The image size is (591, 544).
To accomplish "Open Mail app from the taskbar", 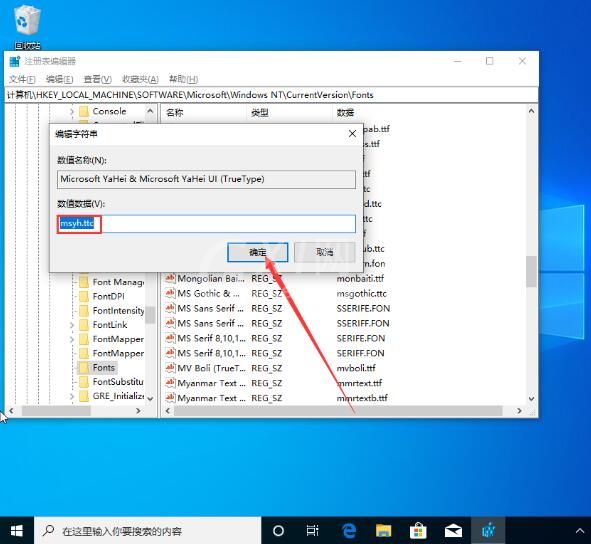I will point(453,531).
